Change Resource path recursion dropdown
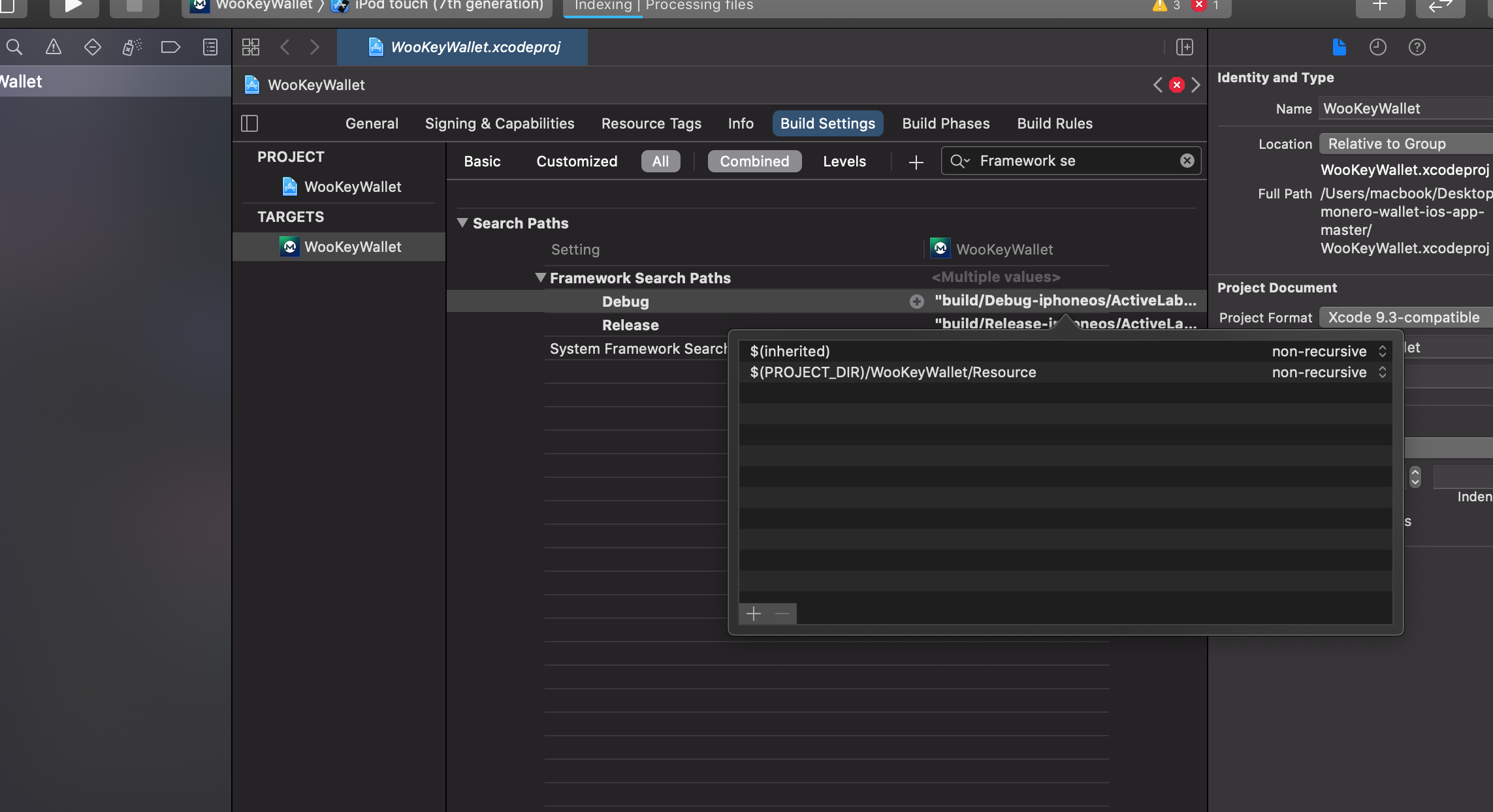This screenshot has width=1493, height=812. tap(1328, 372)
